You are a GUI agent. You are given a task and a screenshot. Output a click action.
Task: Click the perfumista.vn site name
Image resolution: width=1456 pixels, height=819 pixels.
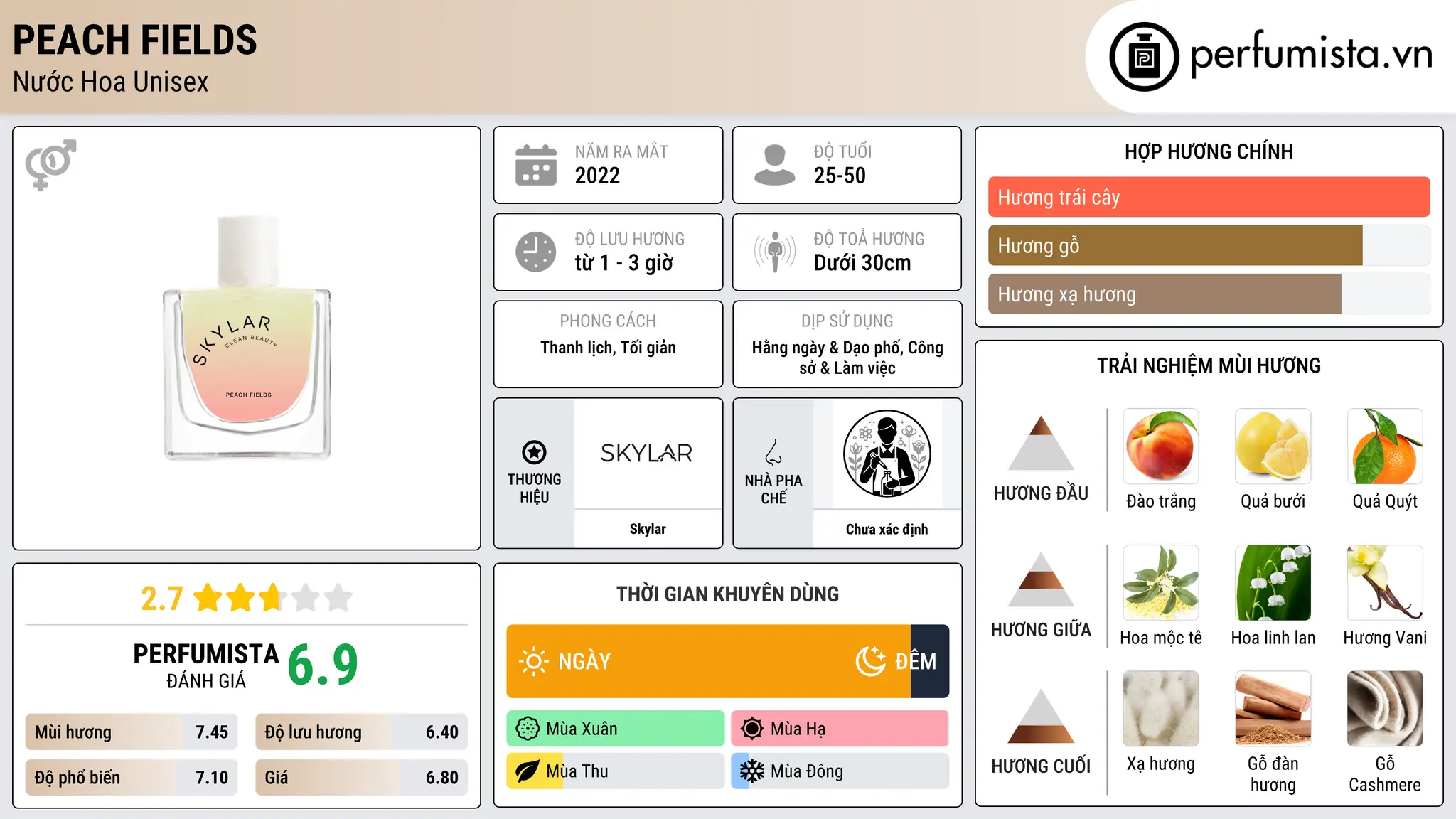click(x=1312, y=54)
